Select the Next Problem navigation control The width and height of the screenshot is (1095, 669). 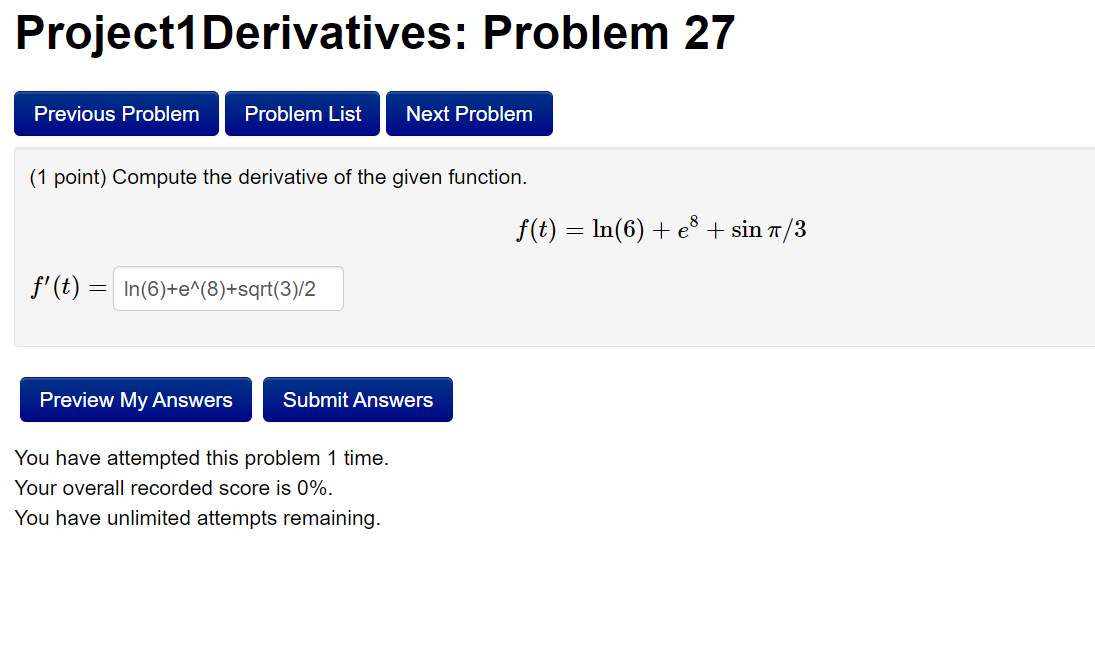(x=469, y=113)
